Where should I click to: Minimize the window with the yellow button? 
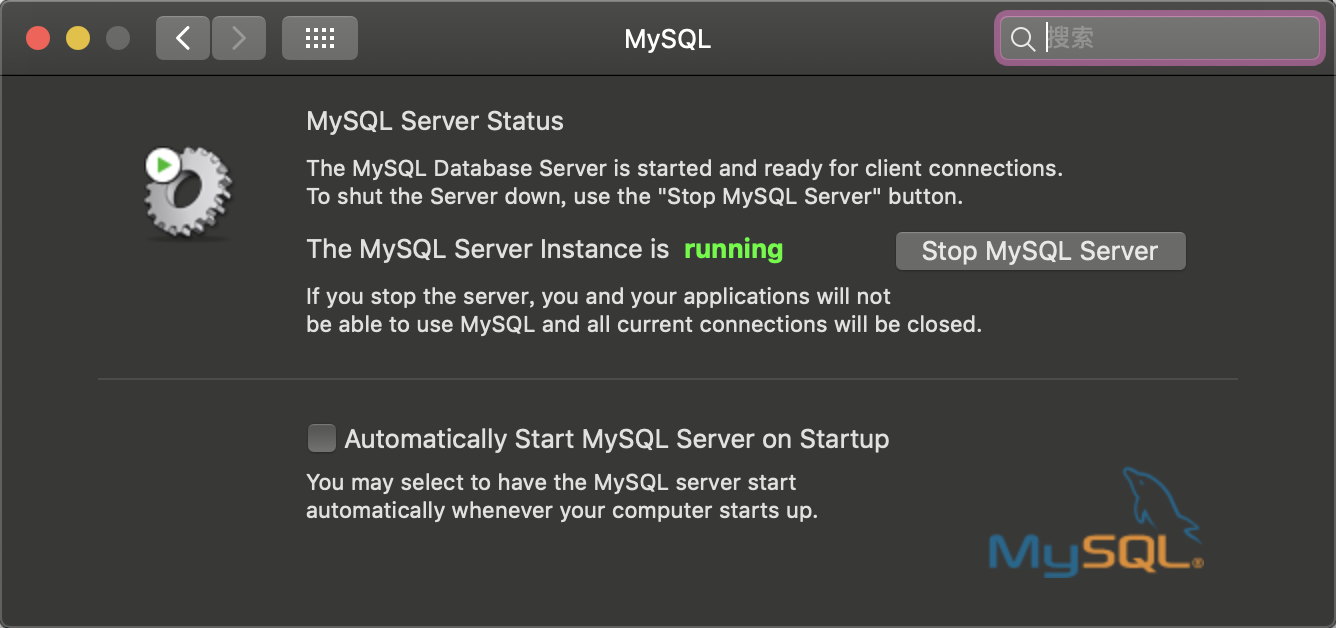pos(78,39)
